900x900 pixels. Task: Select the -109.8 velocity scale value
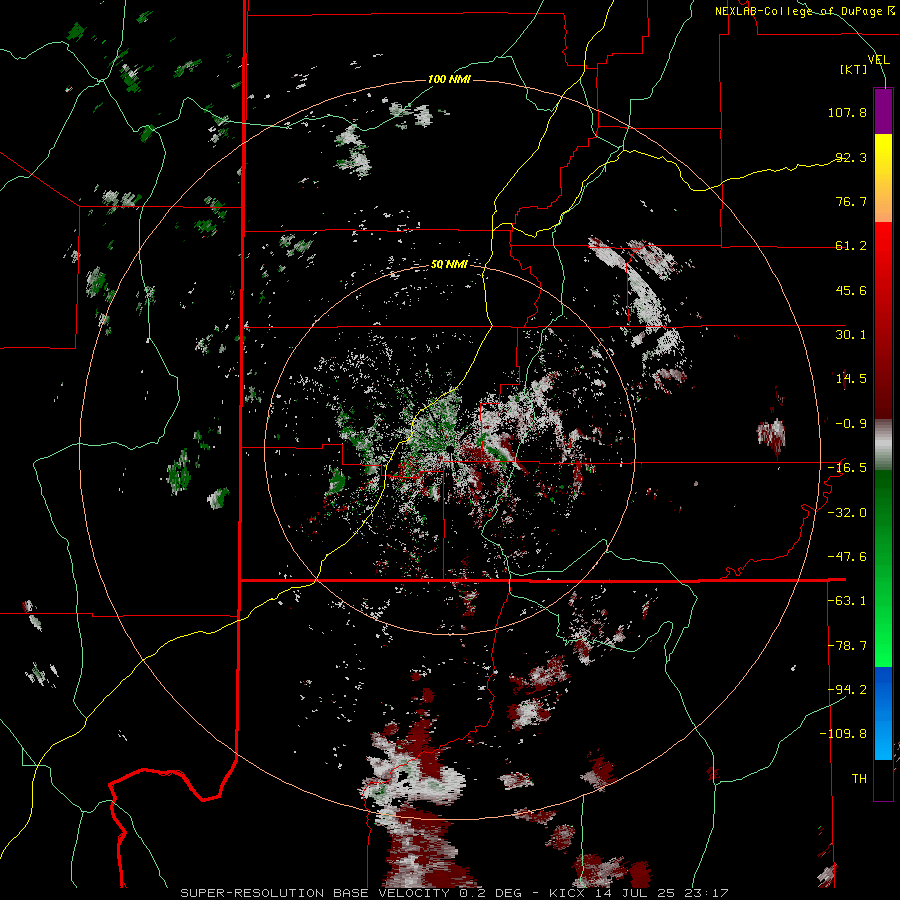(843, 734)
